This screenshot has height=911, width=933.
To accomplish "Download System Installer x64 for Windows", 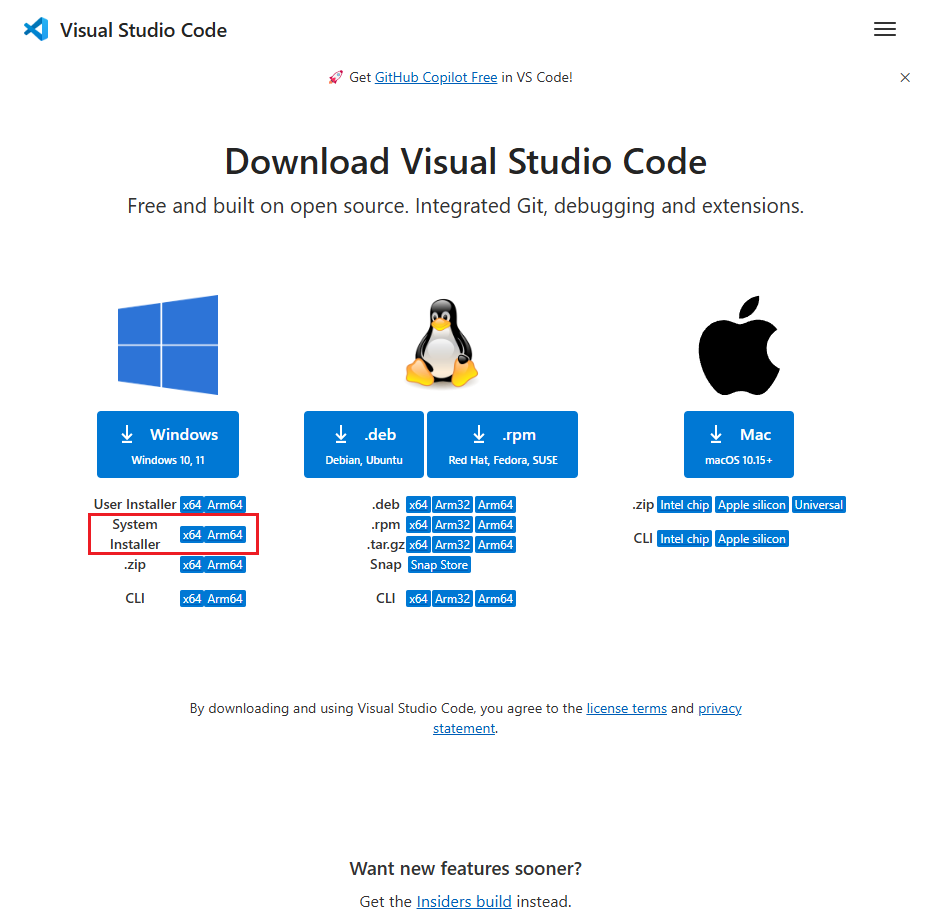I will [x=194, y=534].
